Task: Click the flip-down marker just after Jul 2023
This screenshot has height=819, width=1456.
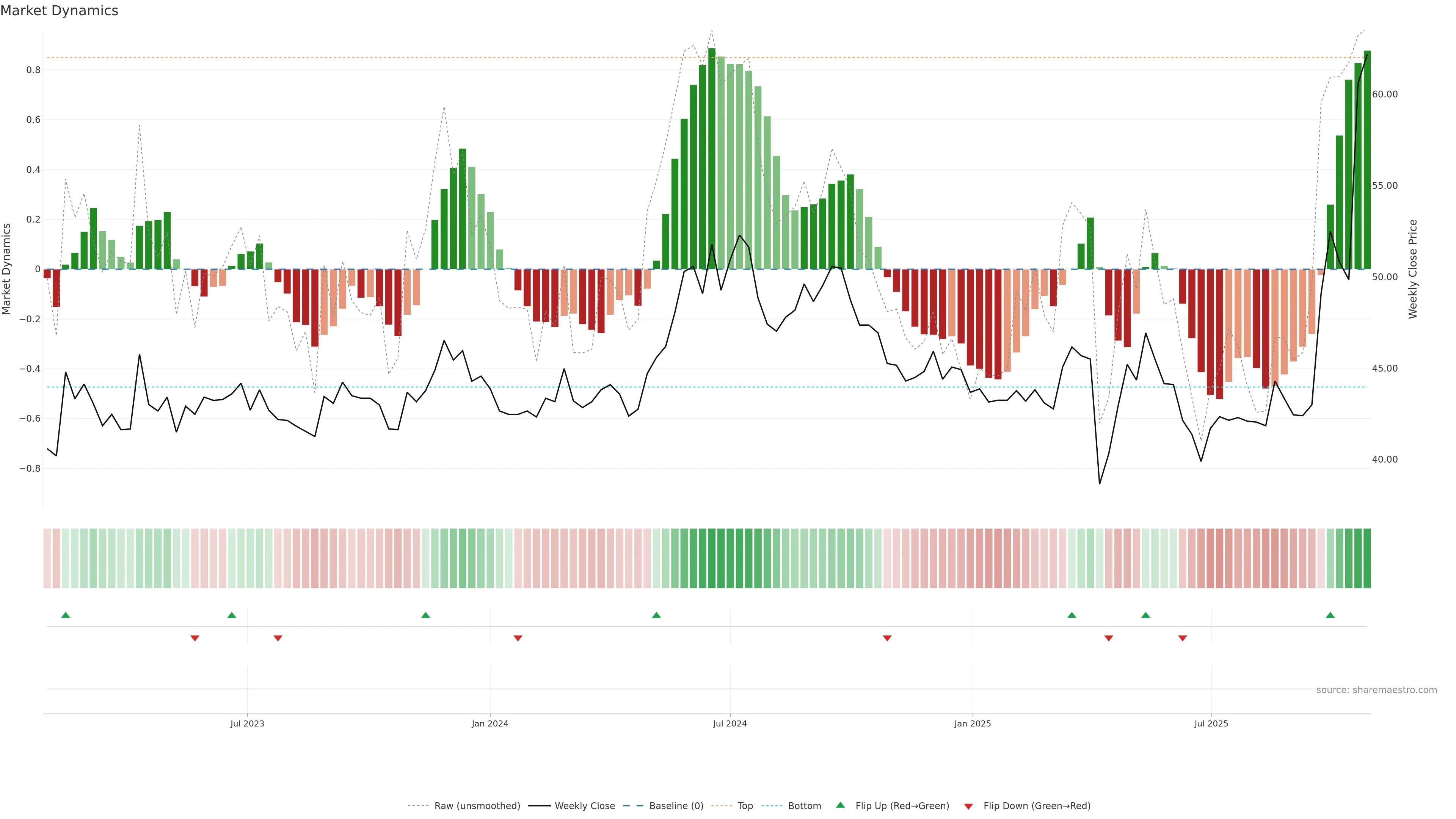Action: pyautogui.click(x=278, y=638)
